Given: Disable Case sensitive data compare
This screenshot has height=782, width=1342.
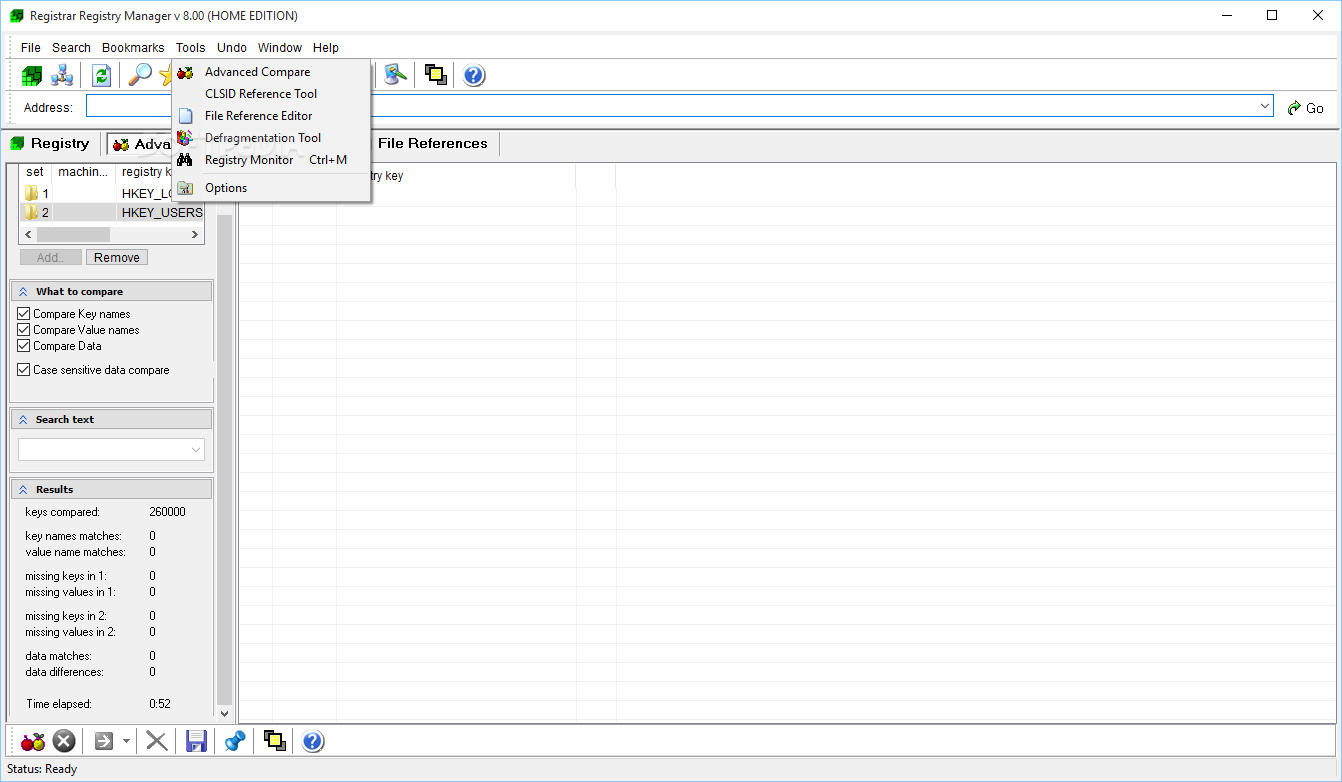Looking at the screenshot, I should (24, 370).
